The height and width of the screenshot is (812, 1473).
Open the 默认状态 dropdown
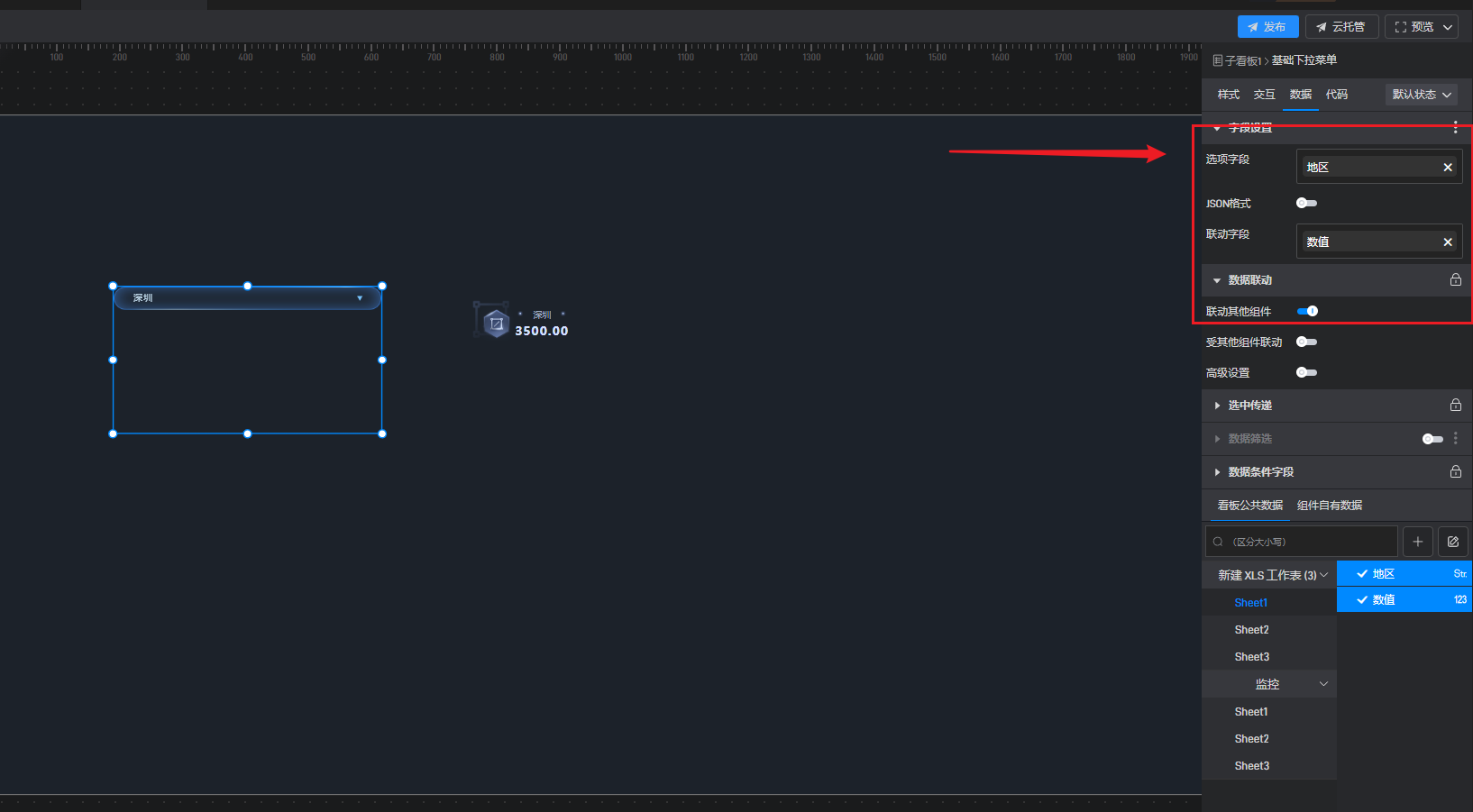[x=1421, y=95]
